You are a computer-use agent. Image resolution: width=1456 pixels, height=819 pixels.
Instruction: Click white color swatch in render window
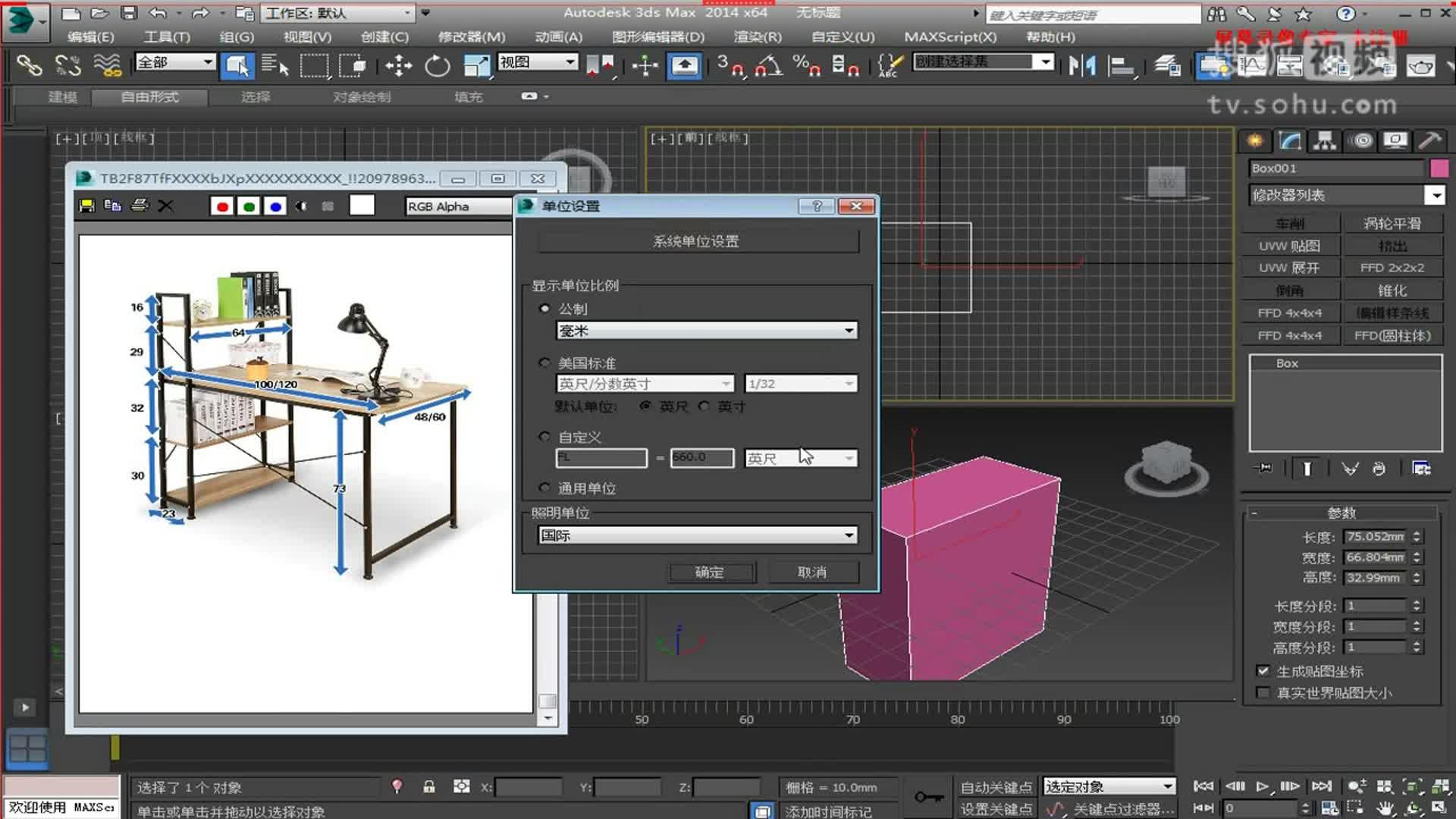(362, 206)
